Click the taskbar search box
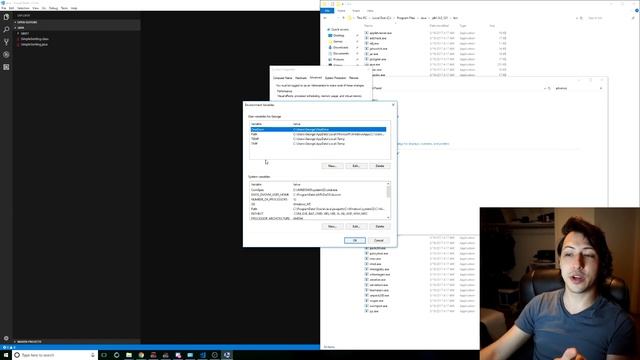The height and width of the screenshot is (360, 640). click(55, 355)
